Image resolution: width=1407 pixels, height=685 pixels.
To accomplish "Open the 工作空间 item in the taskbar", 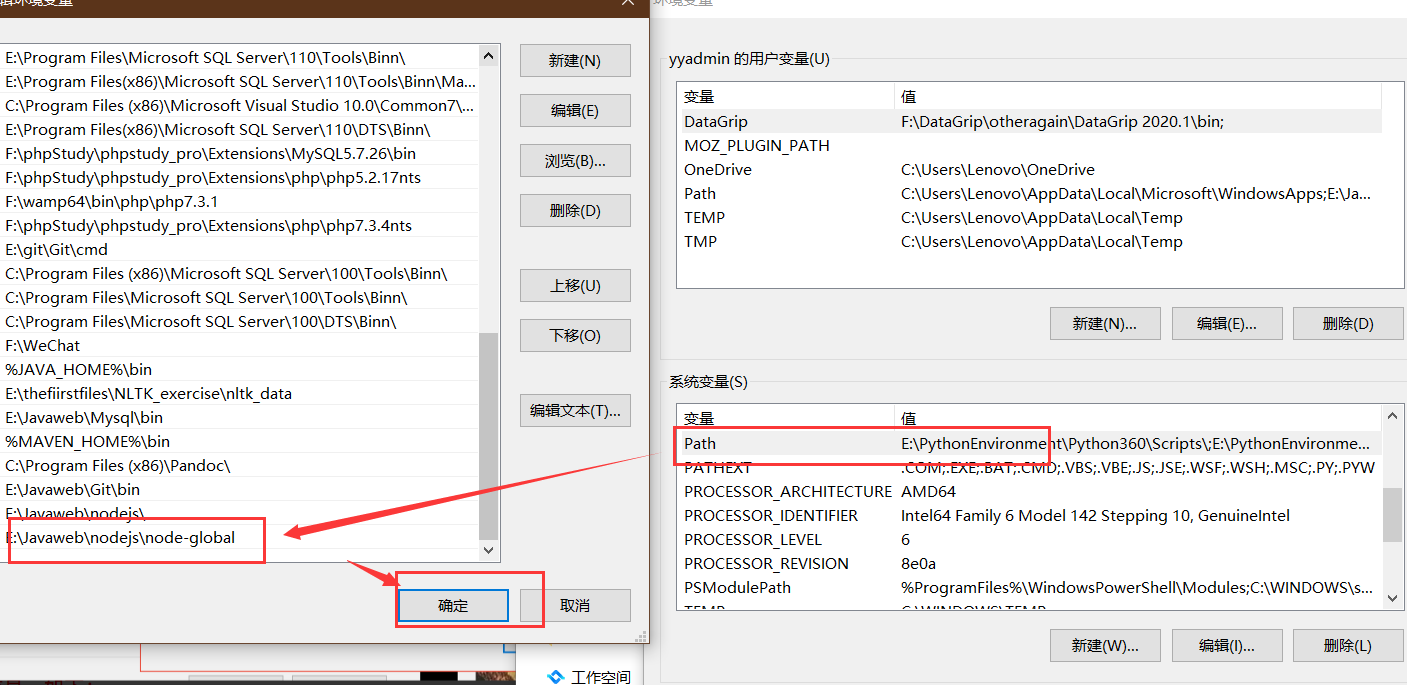I will point(590,675).
